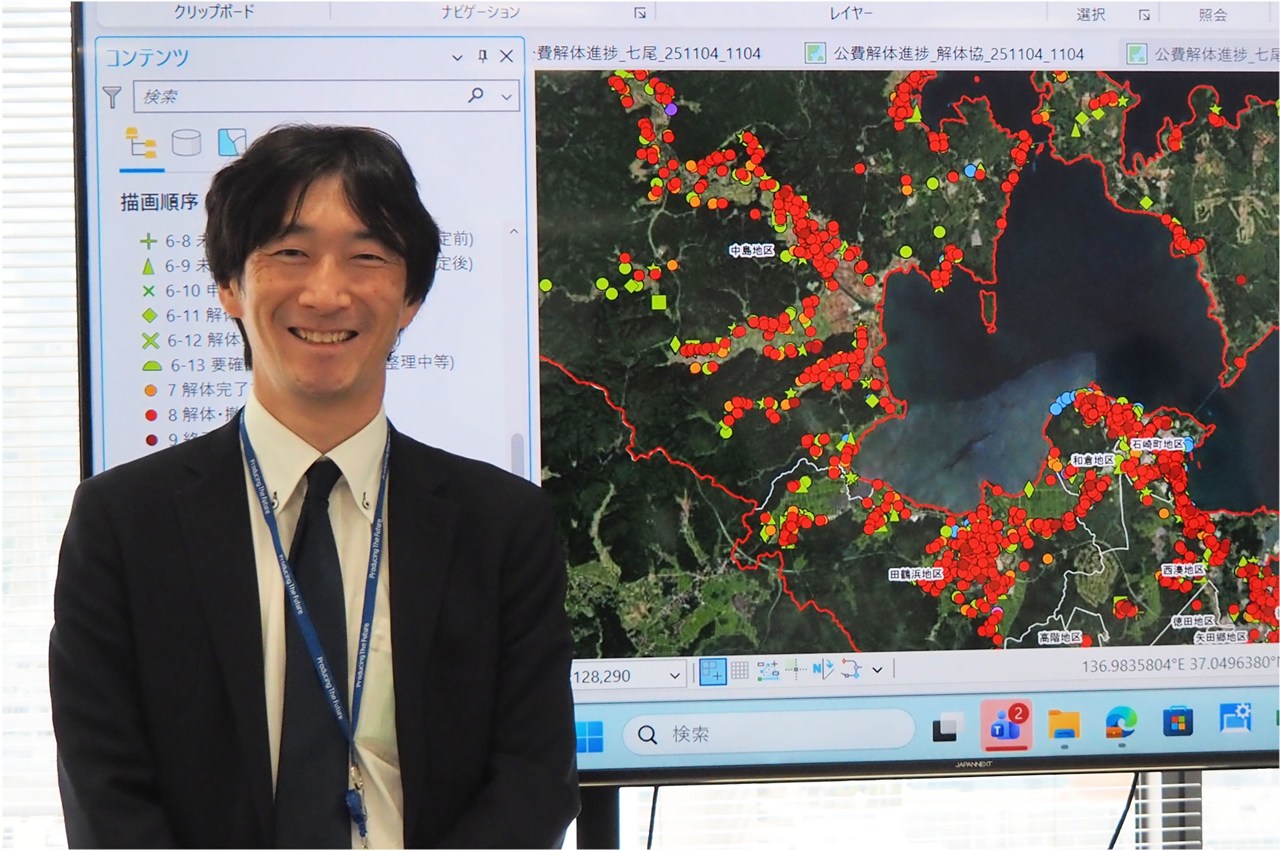Switch to the 公費解体進捗_解体協_251104_1104 map tab

coord(945,53)
